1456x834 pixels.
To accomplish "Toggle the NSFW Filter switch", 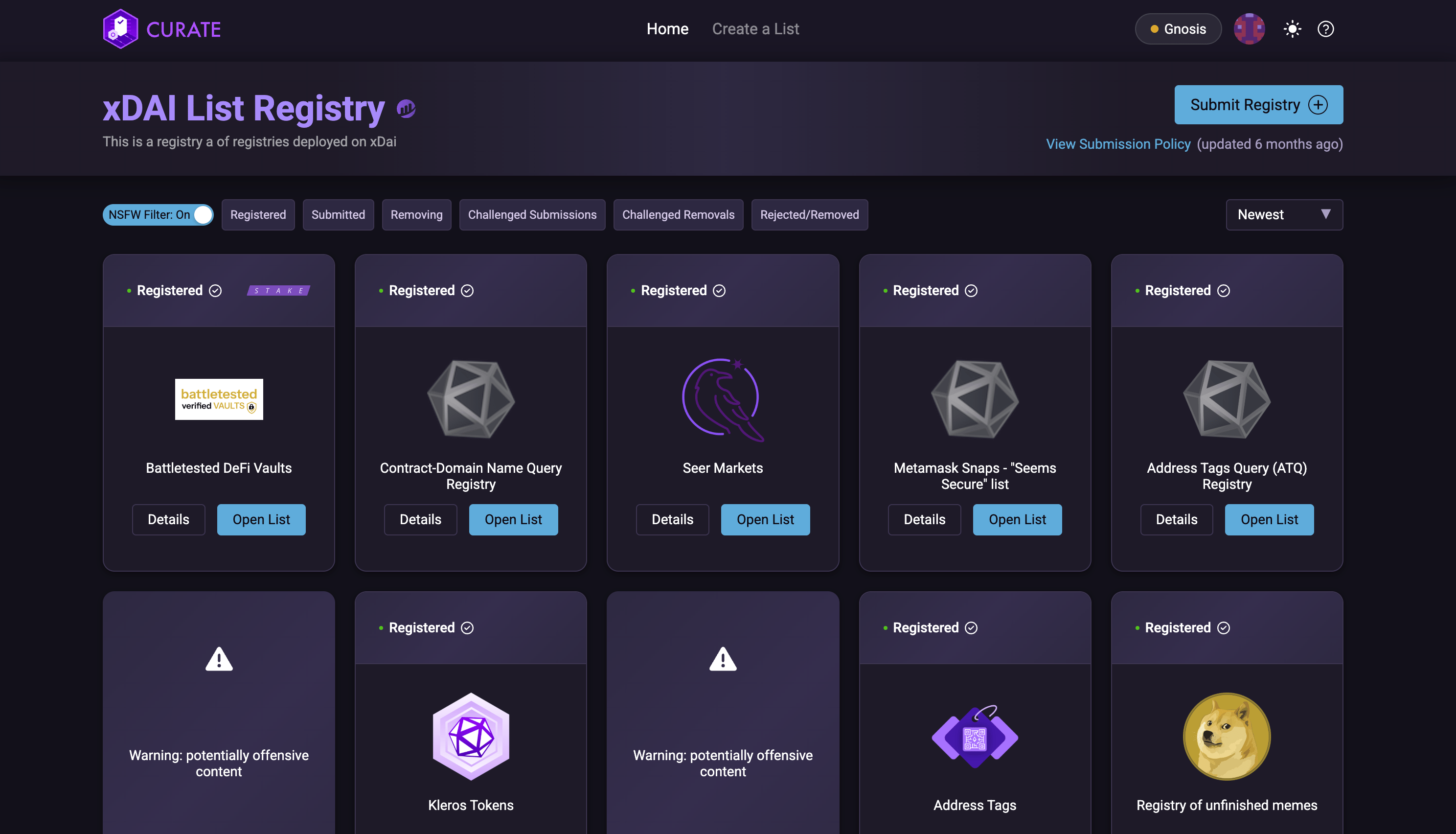I will coord(158,215).
